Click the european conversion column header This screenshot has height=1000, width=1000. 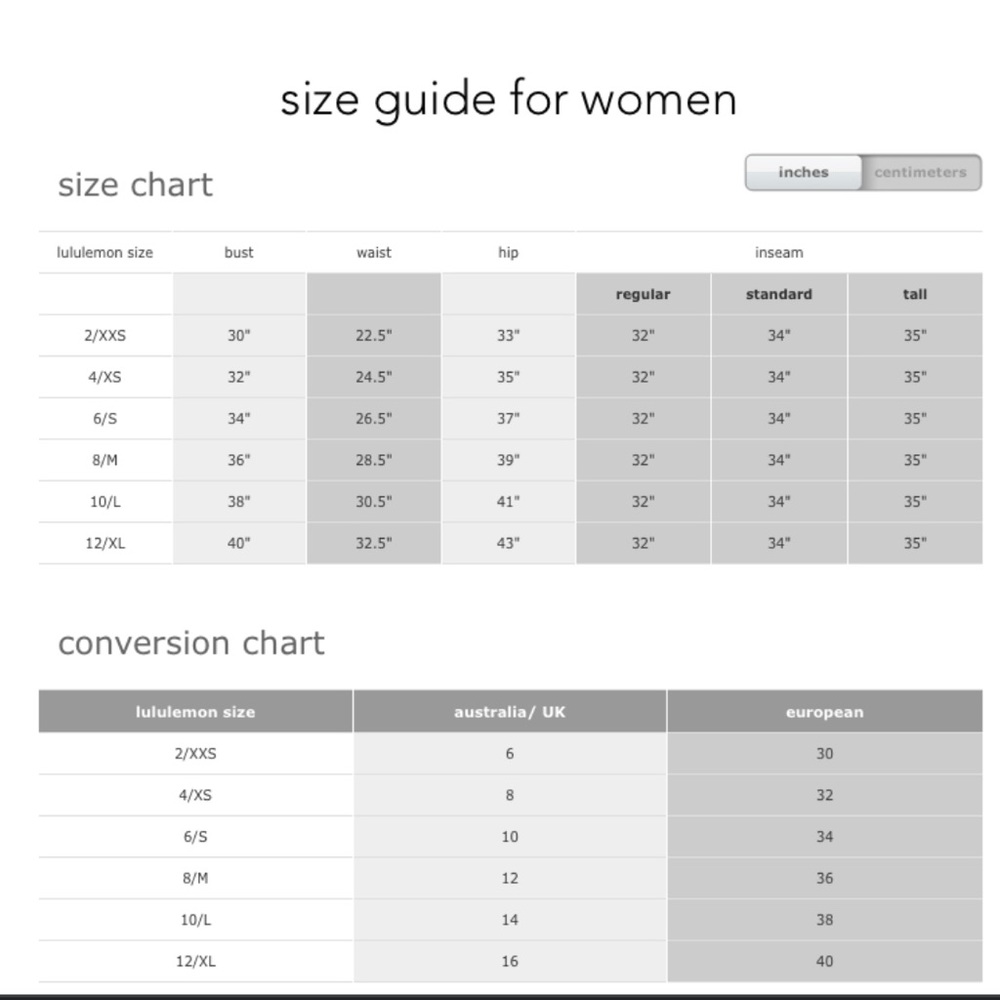click(825, 712)
